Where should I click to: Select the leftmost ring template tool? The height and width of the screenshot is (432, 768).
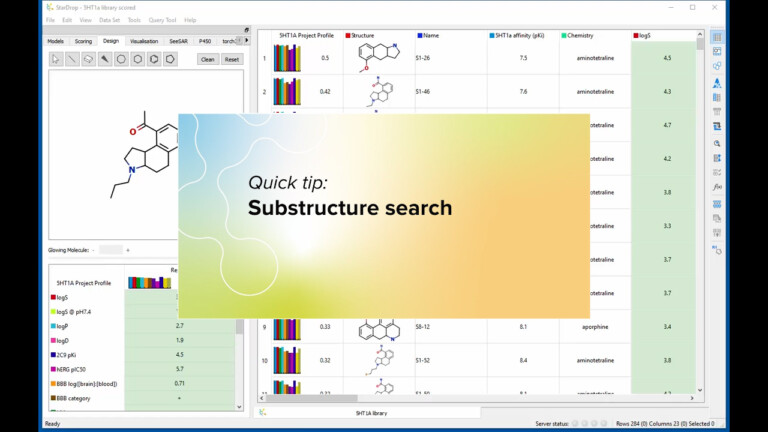[x=121, y=59]
